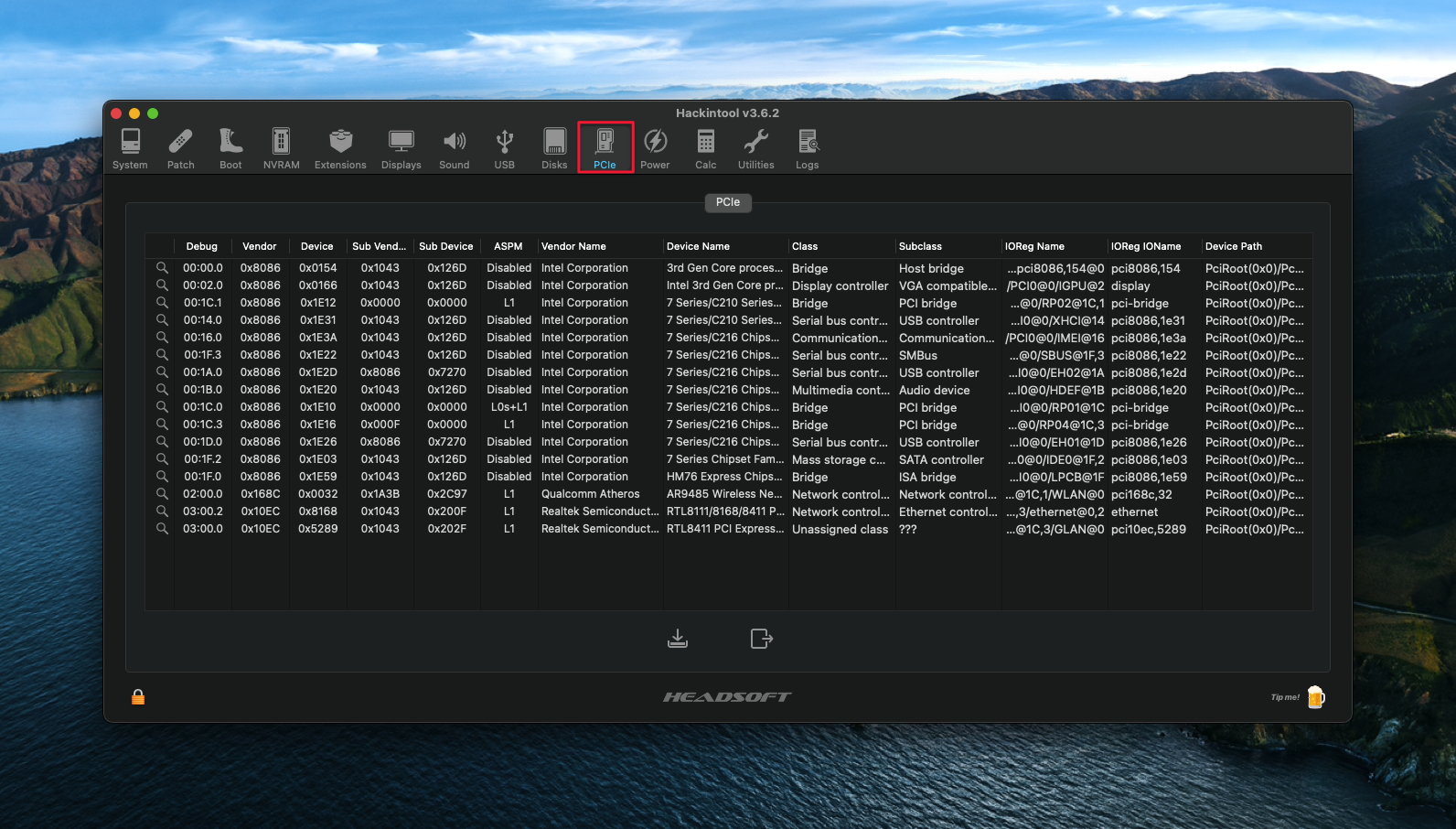The width and height of the screenshot is (1456, 829).
Task: Open the Power section
Action: 655,148
